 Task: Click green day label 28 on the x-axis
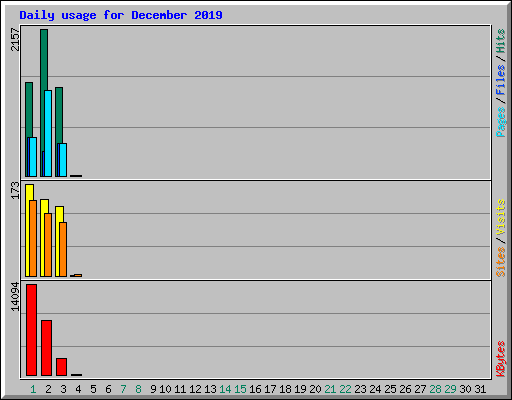click(435, 389)
